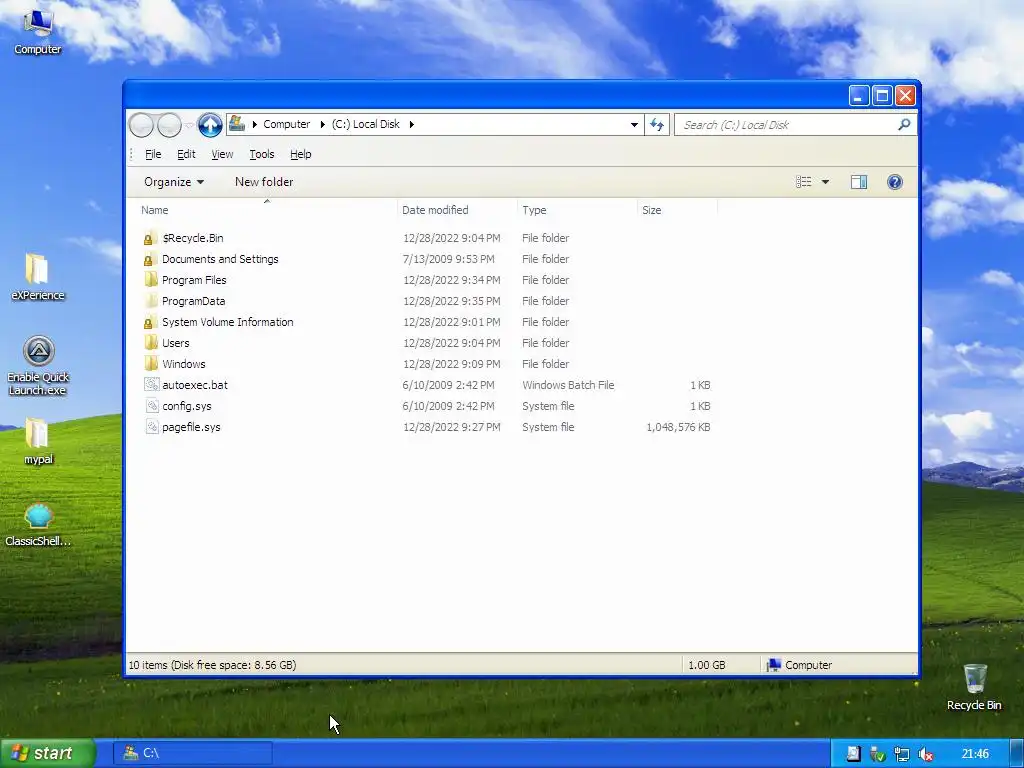Select the $Recycle.Bin folder icon
The height and width of the screenshot is (768, 1024).
pyautogui.click(x=150, y=238)
